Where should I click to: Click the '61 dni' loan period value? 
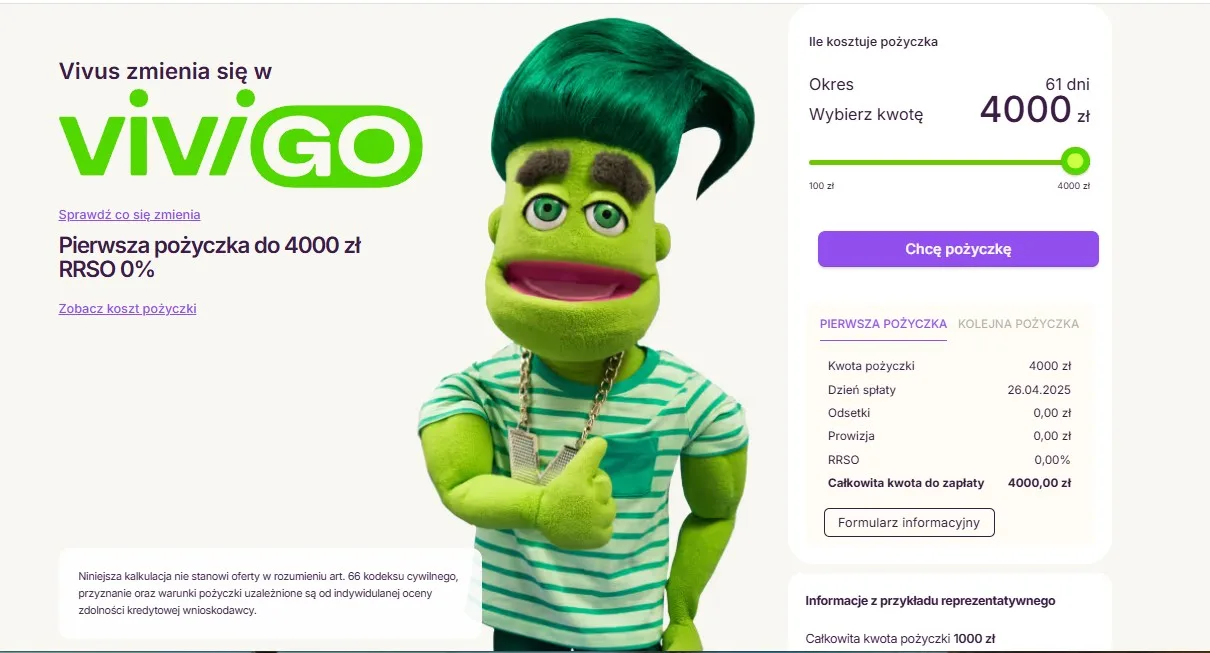click(x=1067, y=84)
